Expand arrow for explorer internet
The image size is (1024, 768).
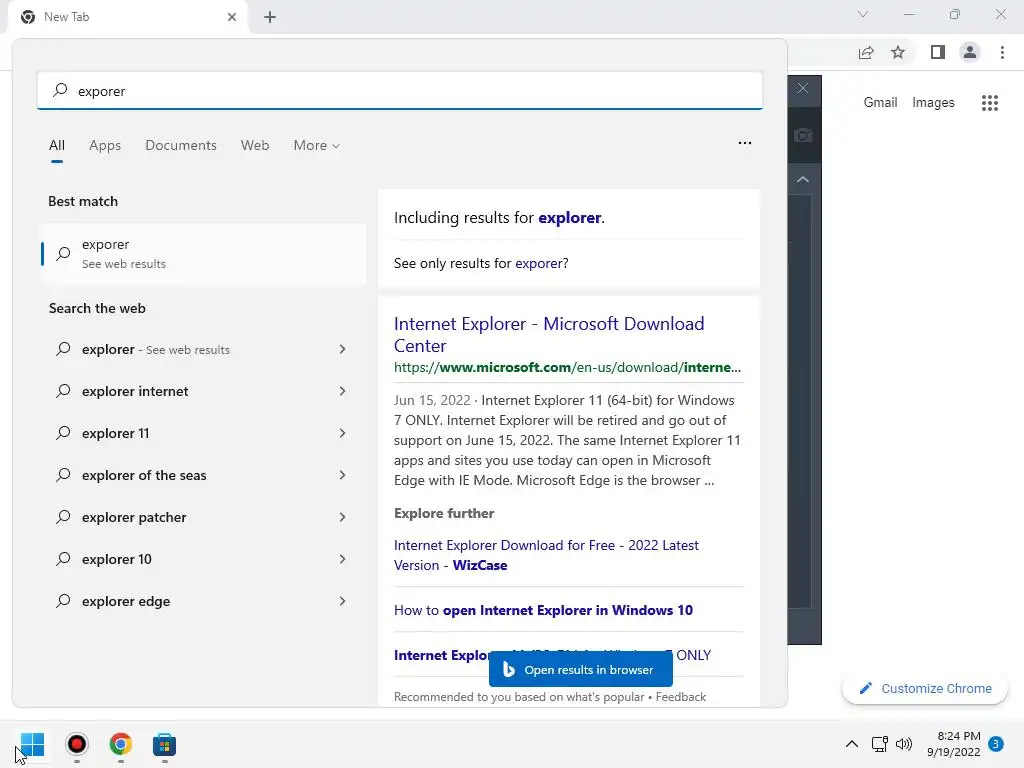pos(342,391)
